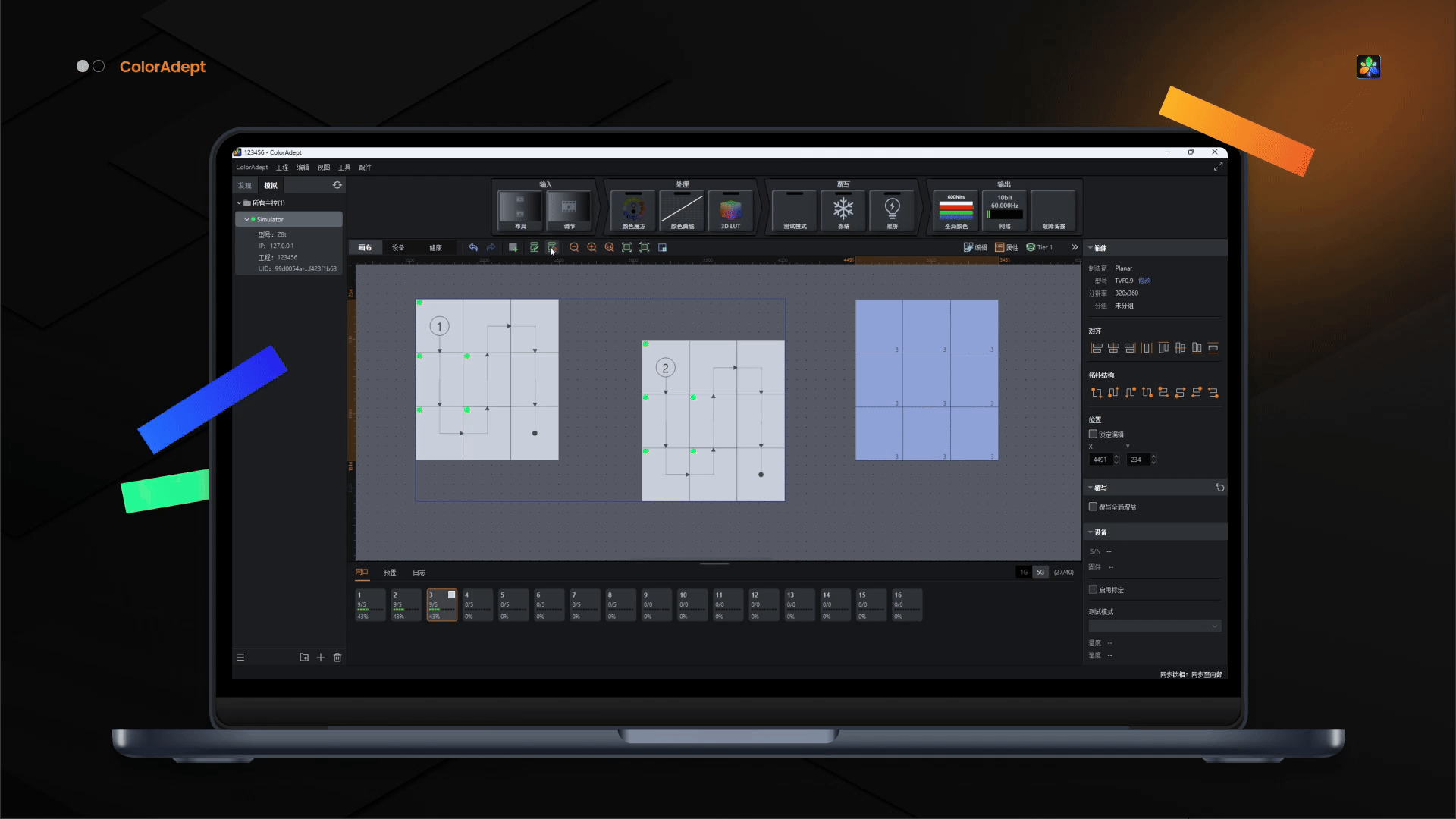Click the plus add icon at bottom left

[x=321, y=657]
